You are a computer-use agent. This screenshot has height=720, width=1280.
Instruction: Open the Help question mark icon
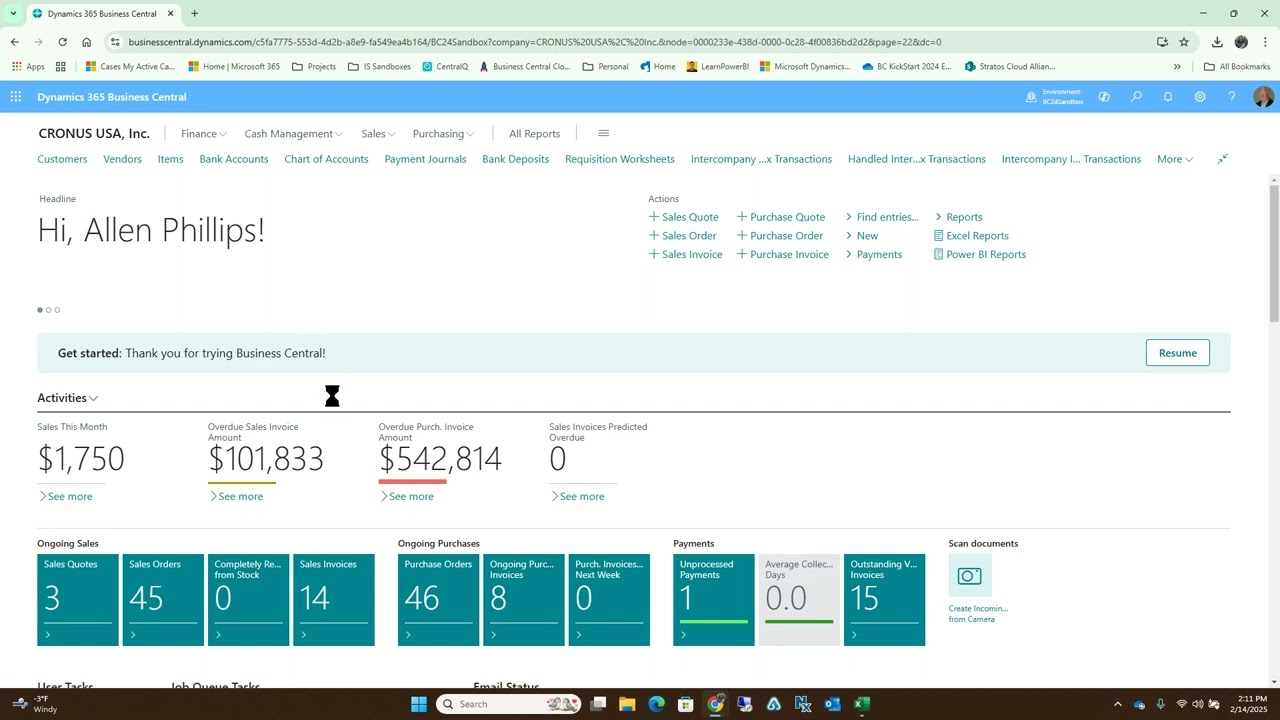pyautogui.click(x=1231, y=97)
